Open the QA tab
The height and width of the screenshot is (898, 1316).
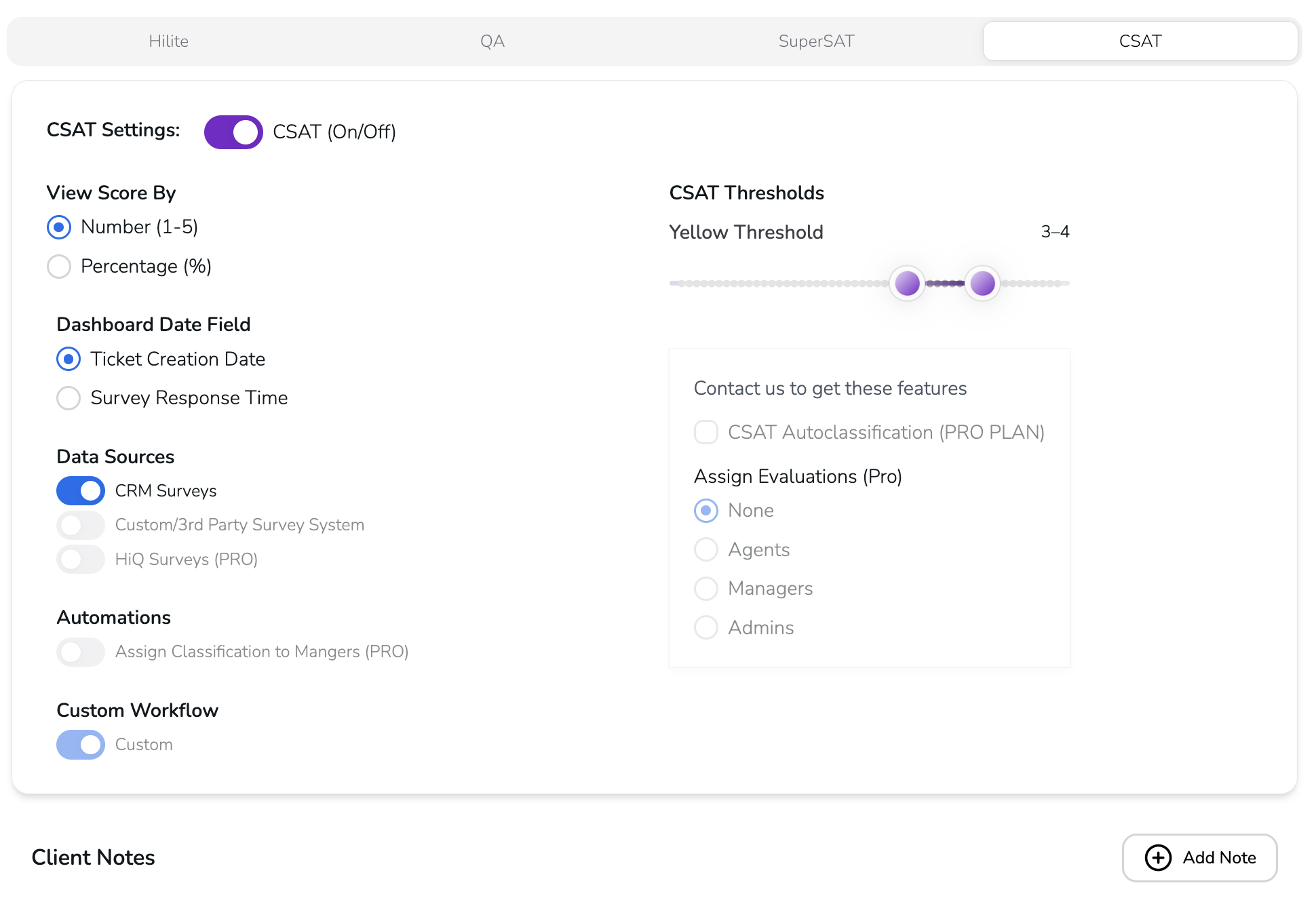[492, 41]
